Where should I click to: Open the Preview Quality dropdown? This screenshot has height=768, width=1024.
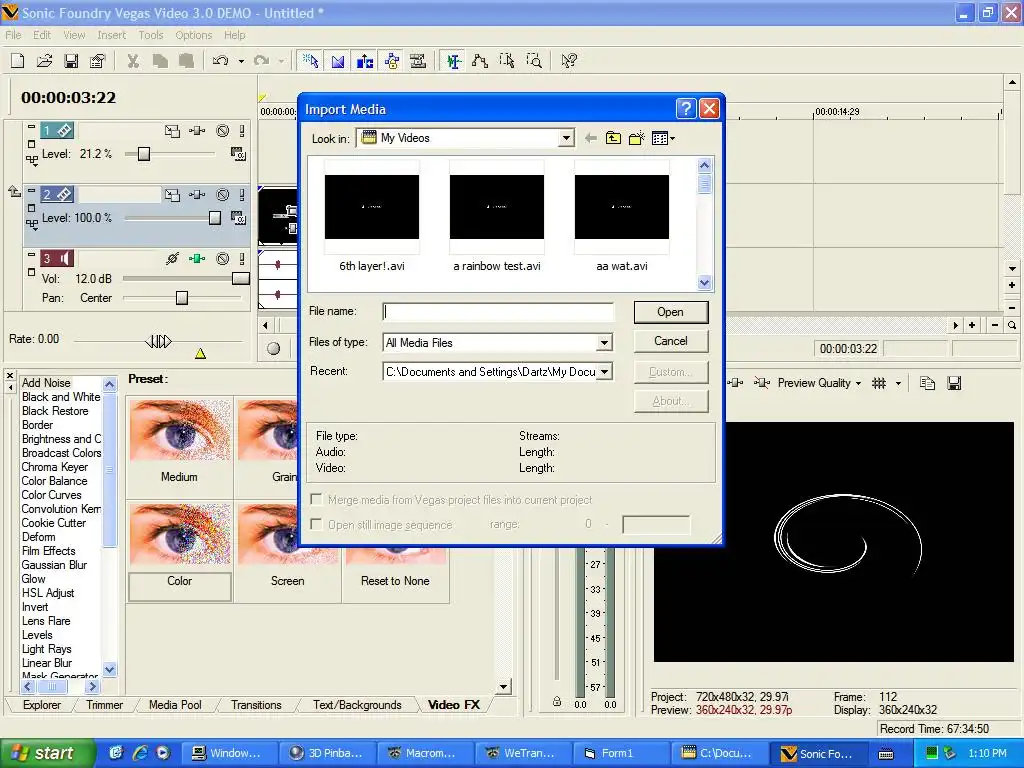point(819,383)
